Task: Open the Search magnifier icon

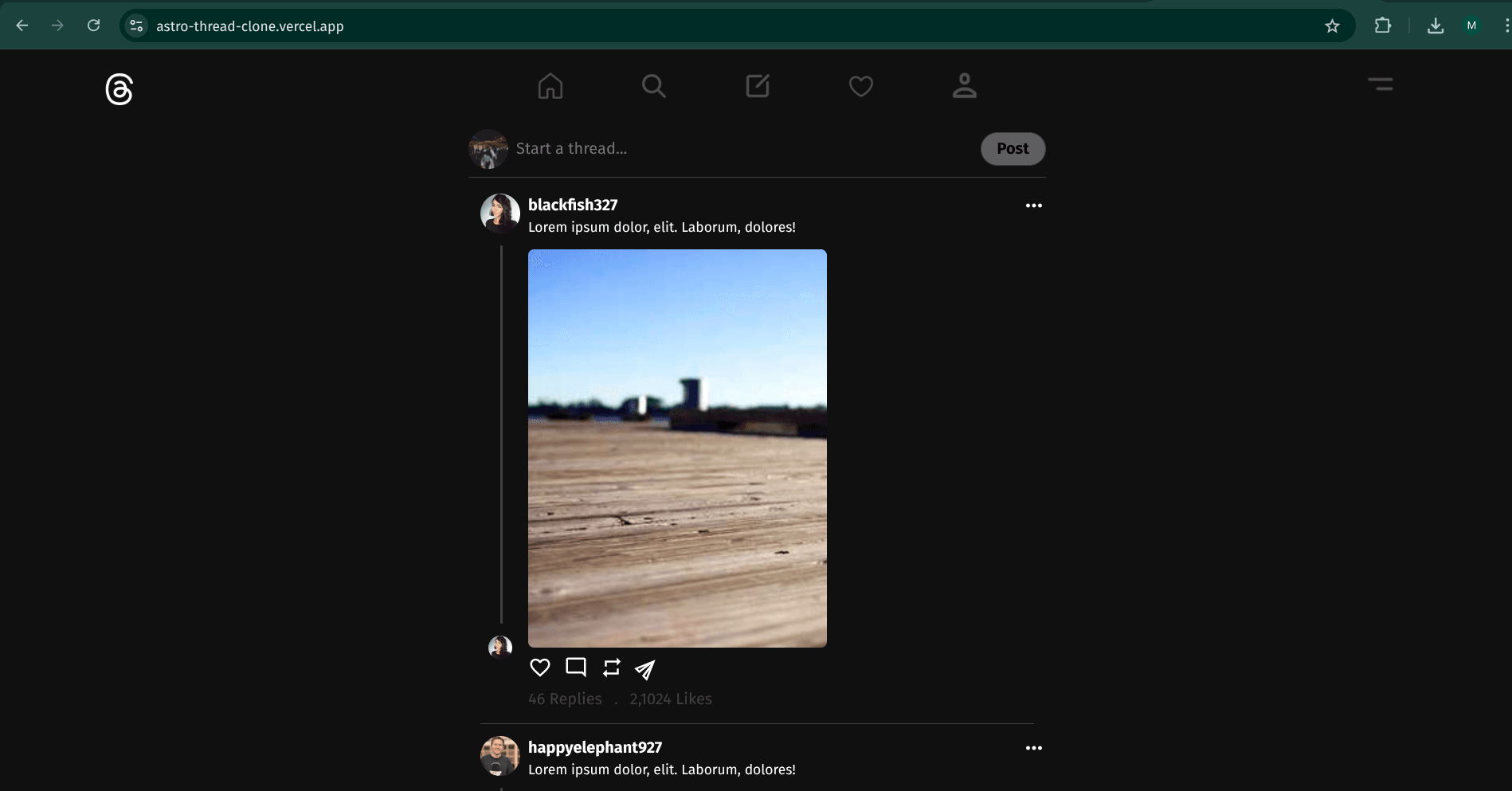Action: click(653, 86)
